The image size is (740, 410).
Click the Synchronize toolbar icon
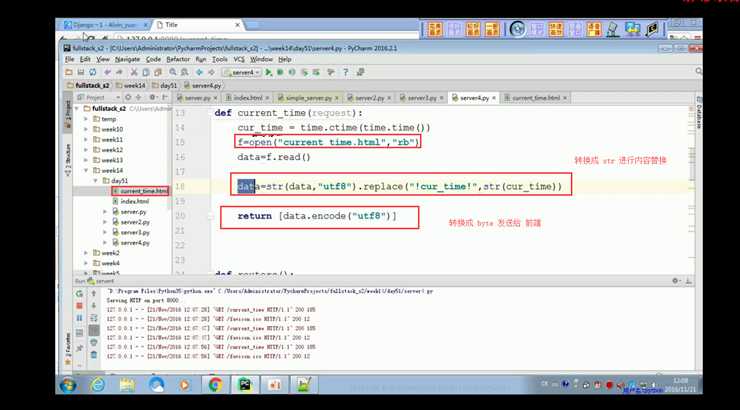click(93, 72)
